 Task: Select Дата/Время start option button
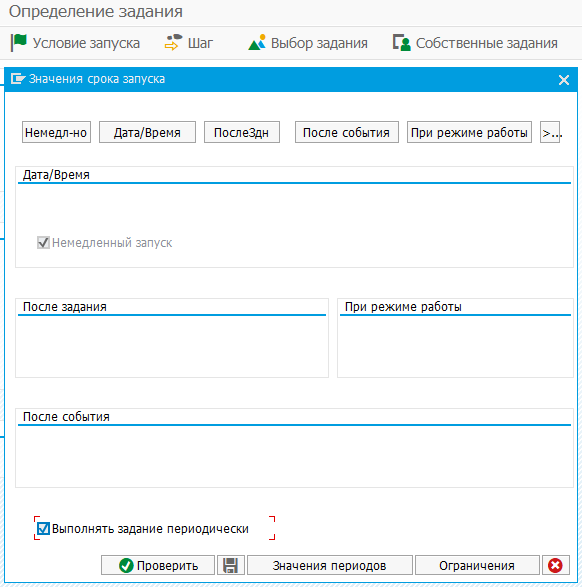click(147, 132)
